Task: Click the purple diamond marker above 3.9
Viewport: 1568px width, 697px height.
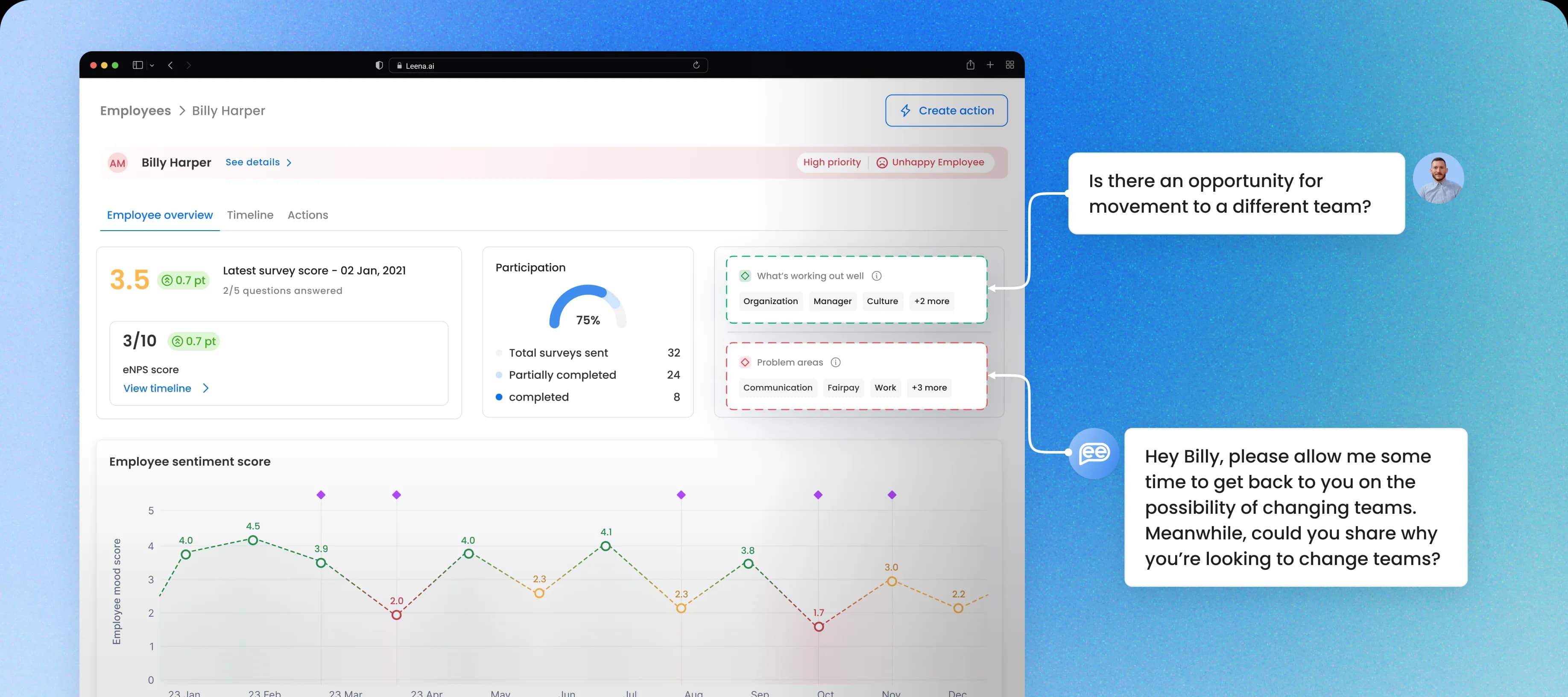Action: pyautogui.click(x=321, y=495)
